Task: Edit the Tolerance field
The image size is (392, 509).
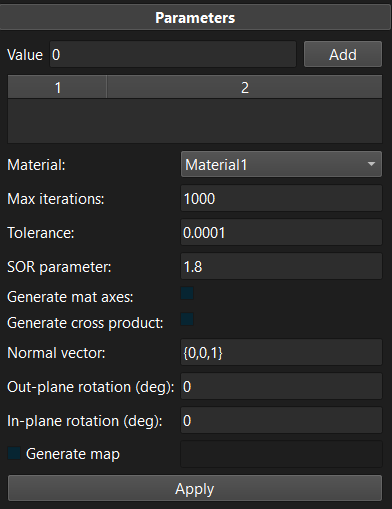Action: coord(281,232)
